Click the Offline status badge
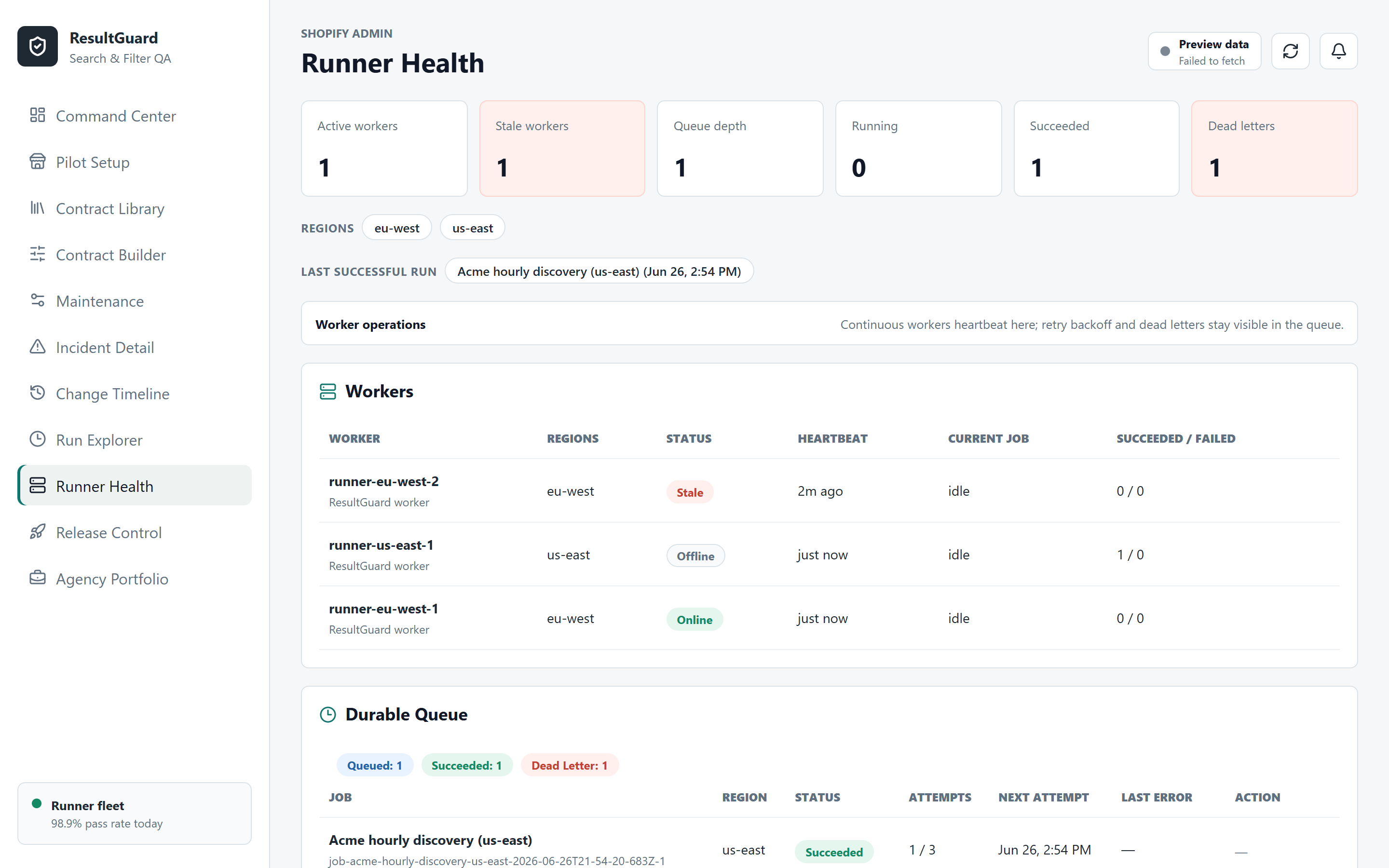This screenshot has width=1389, height=868. click(x=695, y=556)
